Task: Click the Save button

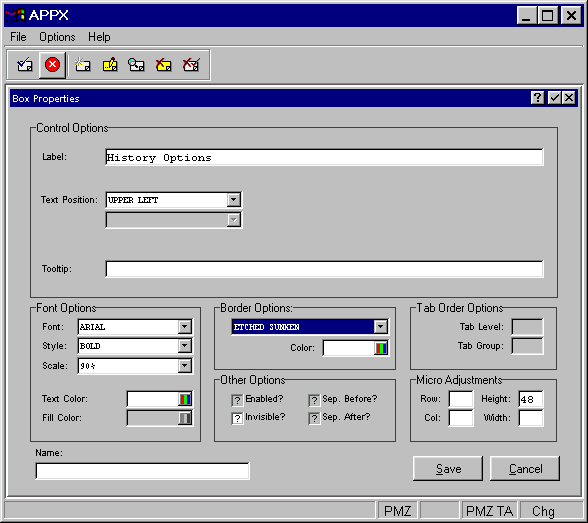Action: 448,469
